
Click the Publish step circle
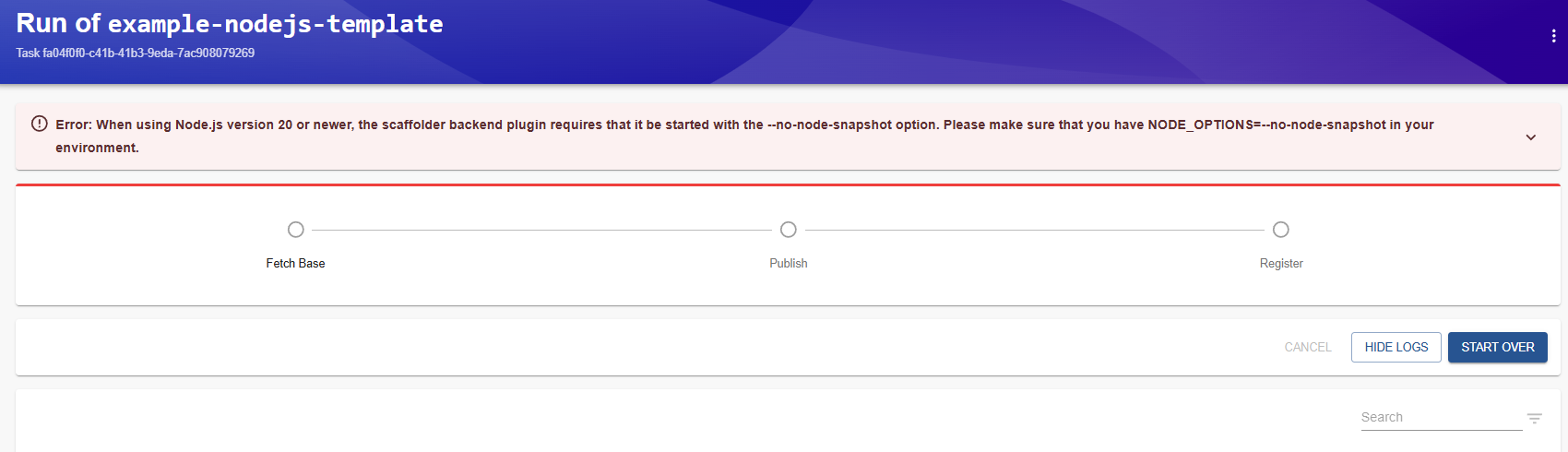[x=789, y=230]
